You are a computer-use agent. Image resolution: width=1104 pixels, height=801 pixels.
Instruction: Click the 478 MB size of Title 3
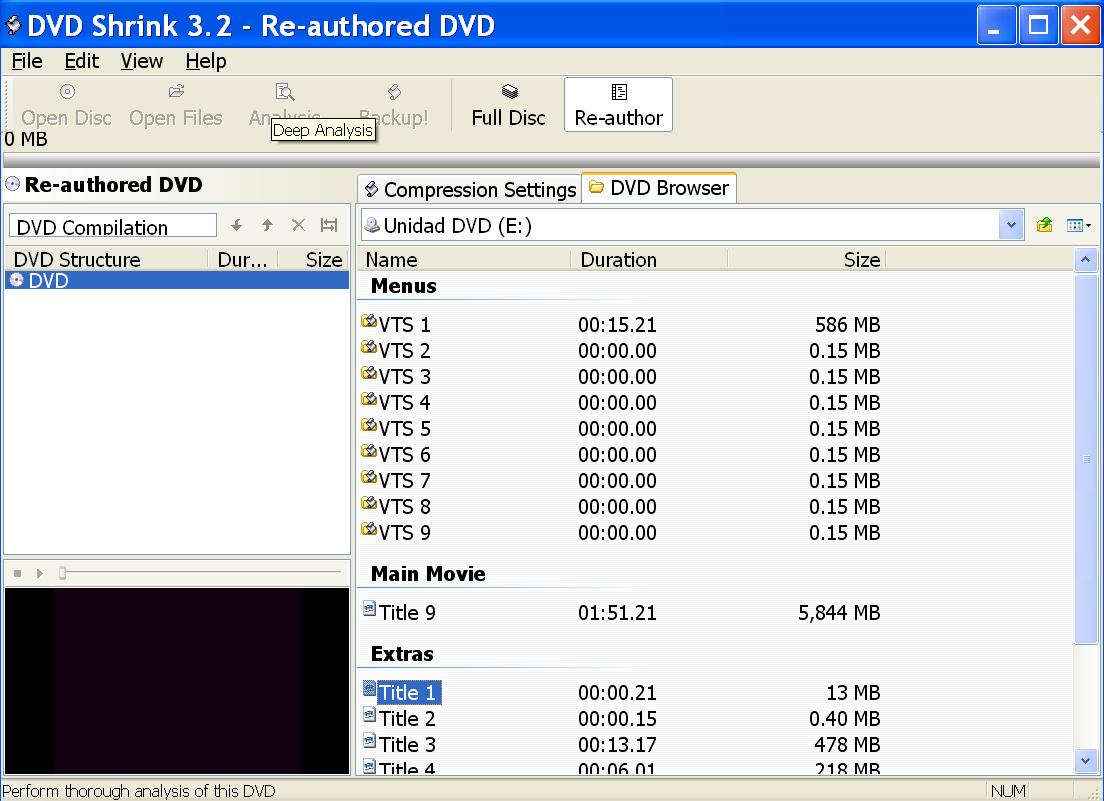pos(847,745)
